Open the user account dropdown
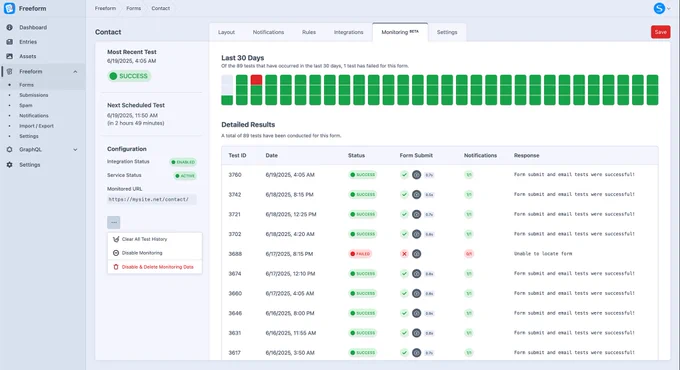Screen dimensions: 680x370 (662, 8)
